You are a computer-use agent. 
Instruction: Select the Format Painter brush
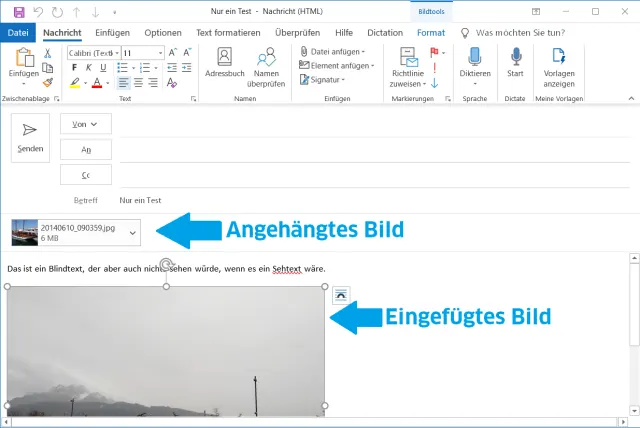coord(48,82)
